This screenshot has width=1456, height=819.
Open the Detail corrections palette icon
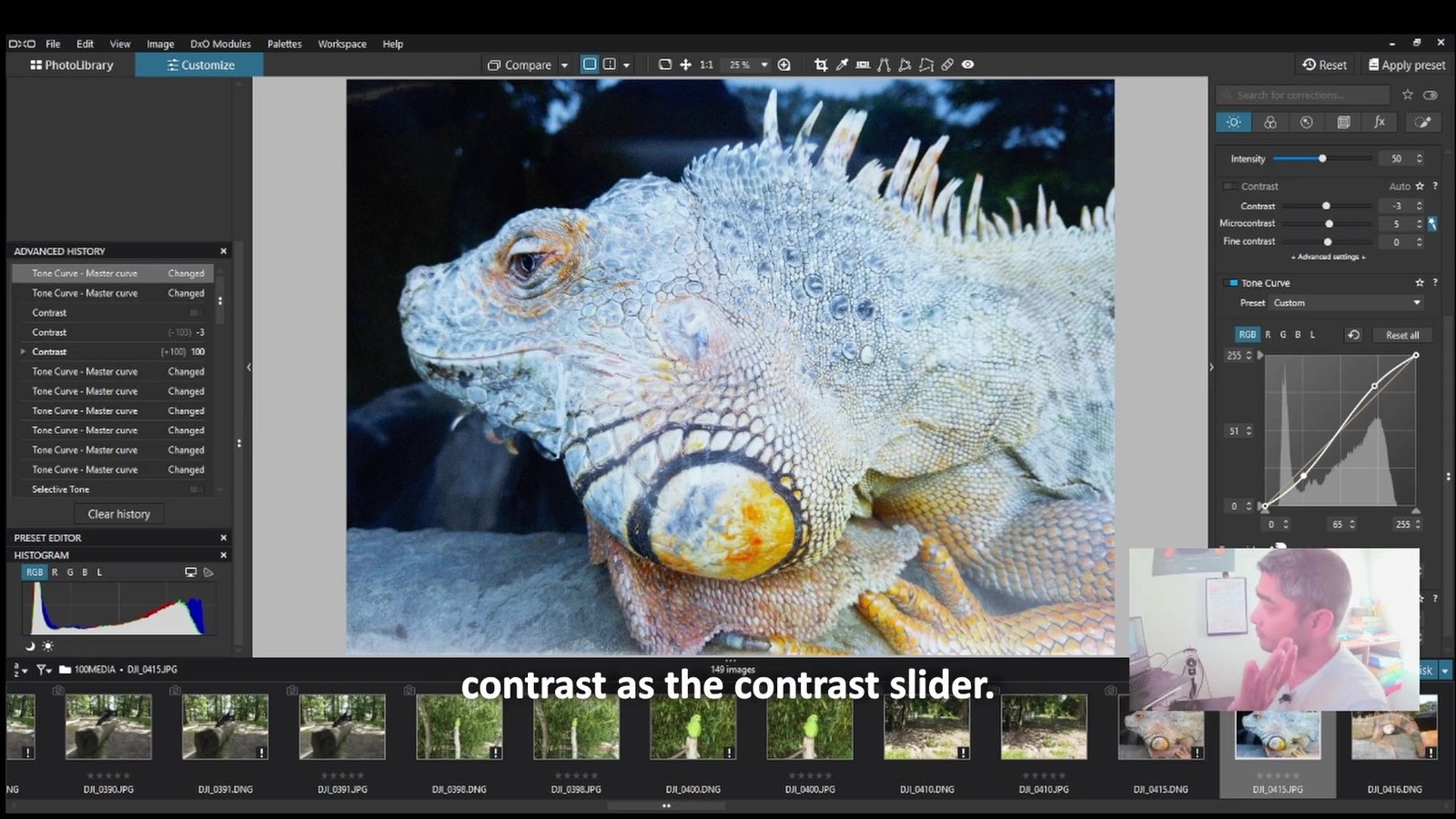(1307, 122)
